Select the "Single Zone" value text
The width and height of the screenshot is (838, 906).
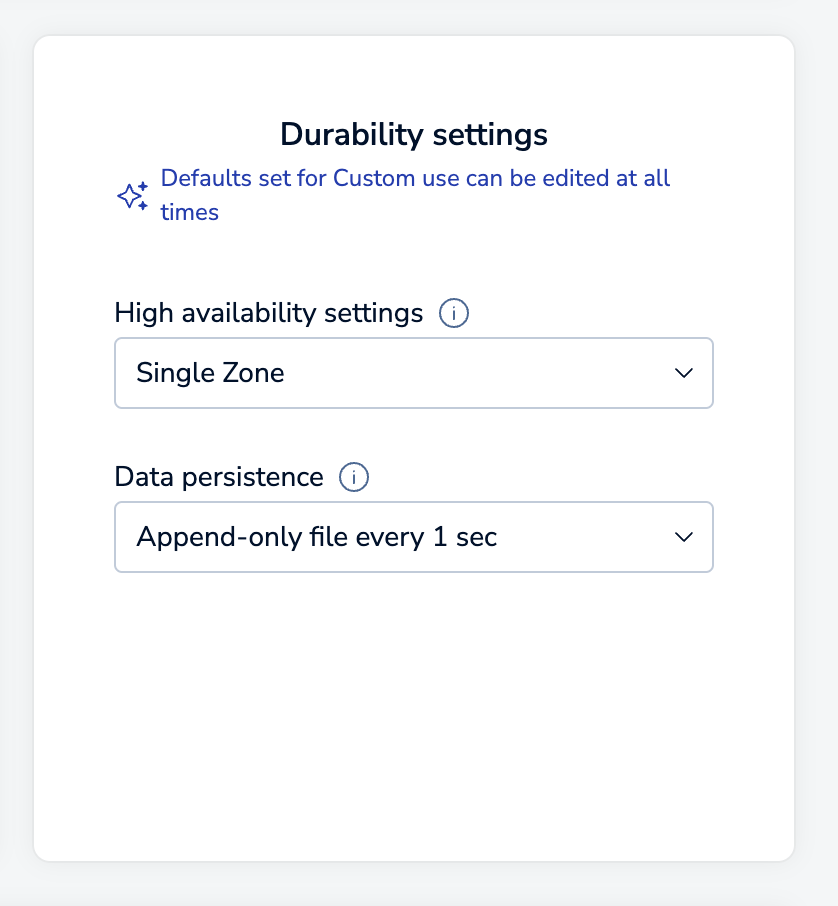point(210,373)
